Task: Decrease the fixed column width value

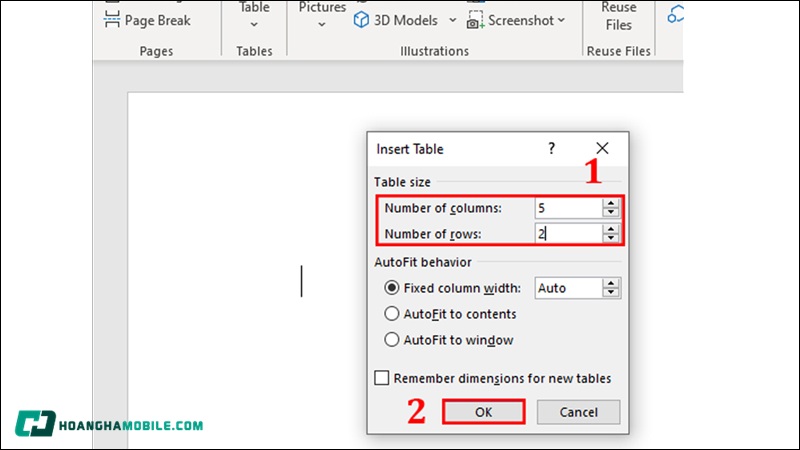Action: (611, 293)
